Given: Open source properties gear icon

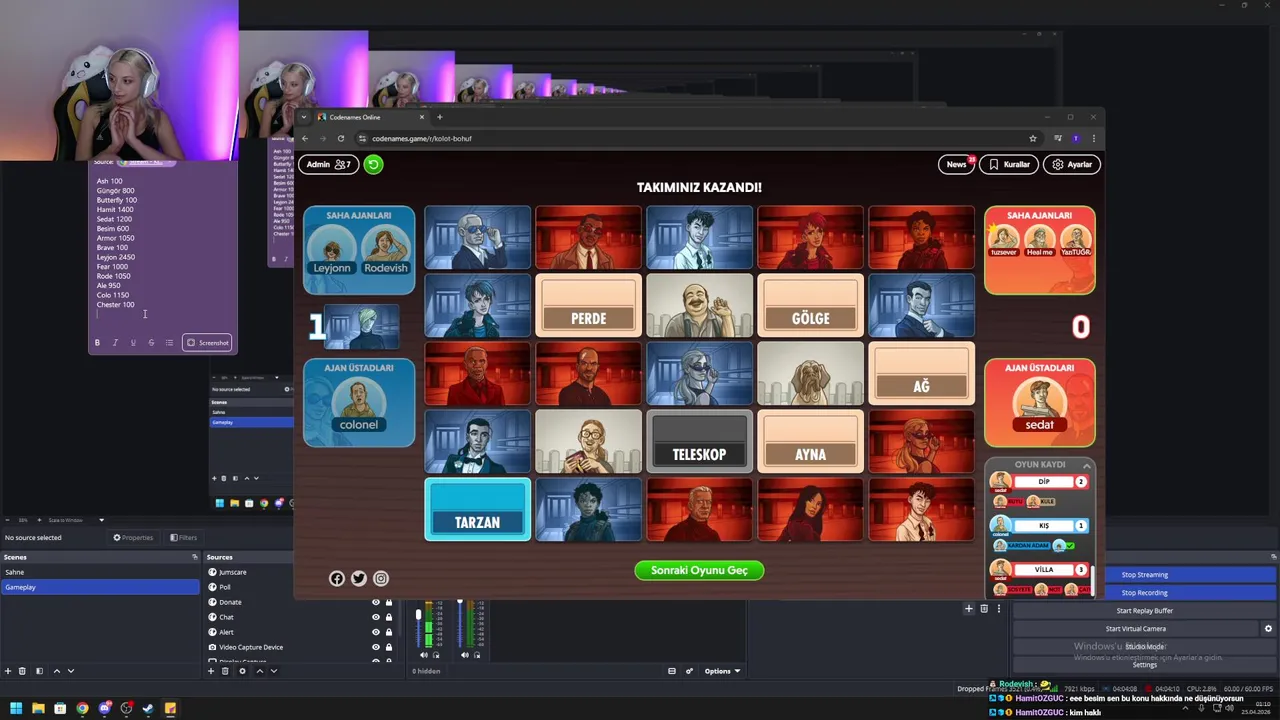Looking at the screenshot, I should [242, 671].
